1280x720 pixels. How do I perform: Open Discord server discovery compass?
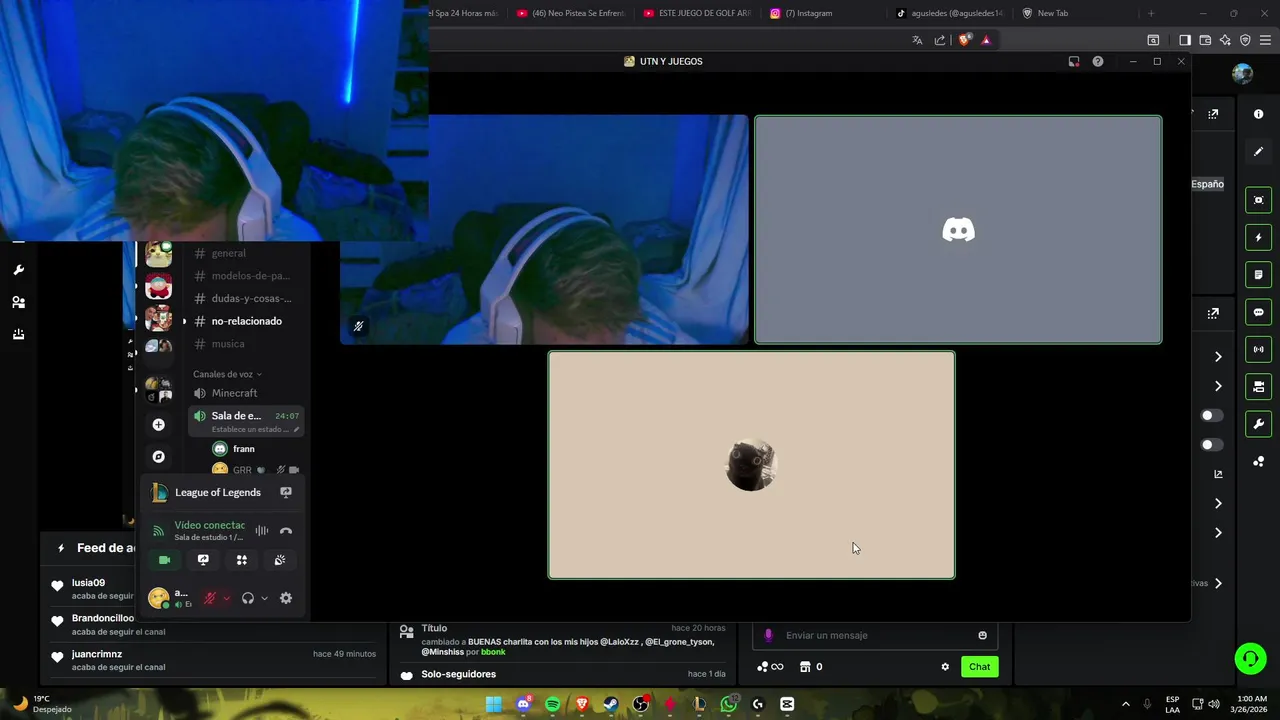click(158, 456)
